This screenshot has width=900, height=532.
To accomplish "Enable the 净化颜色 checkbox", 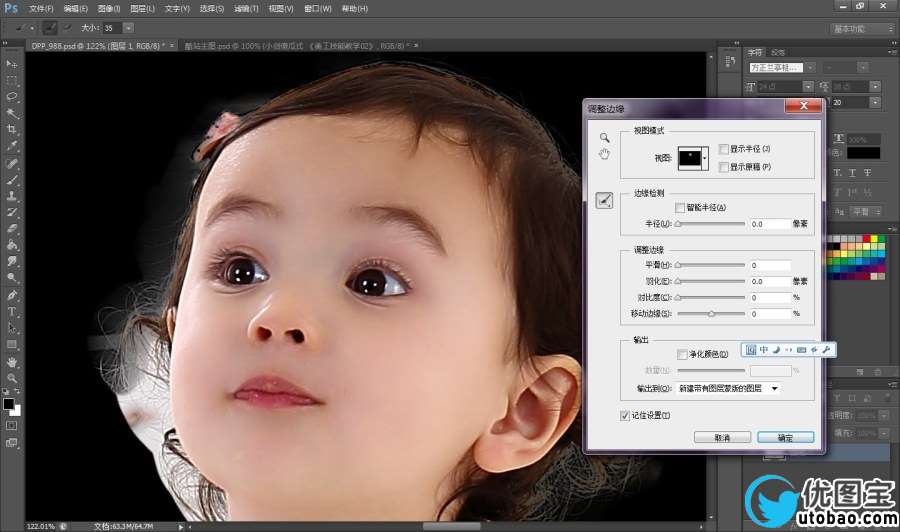I will tap(682, 354).
